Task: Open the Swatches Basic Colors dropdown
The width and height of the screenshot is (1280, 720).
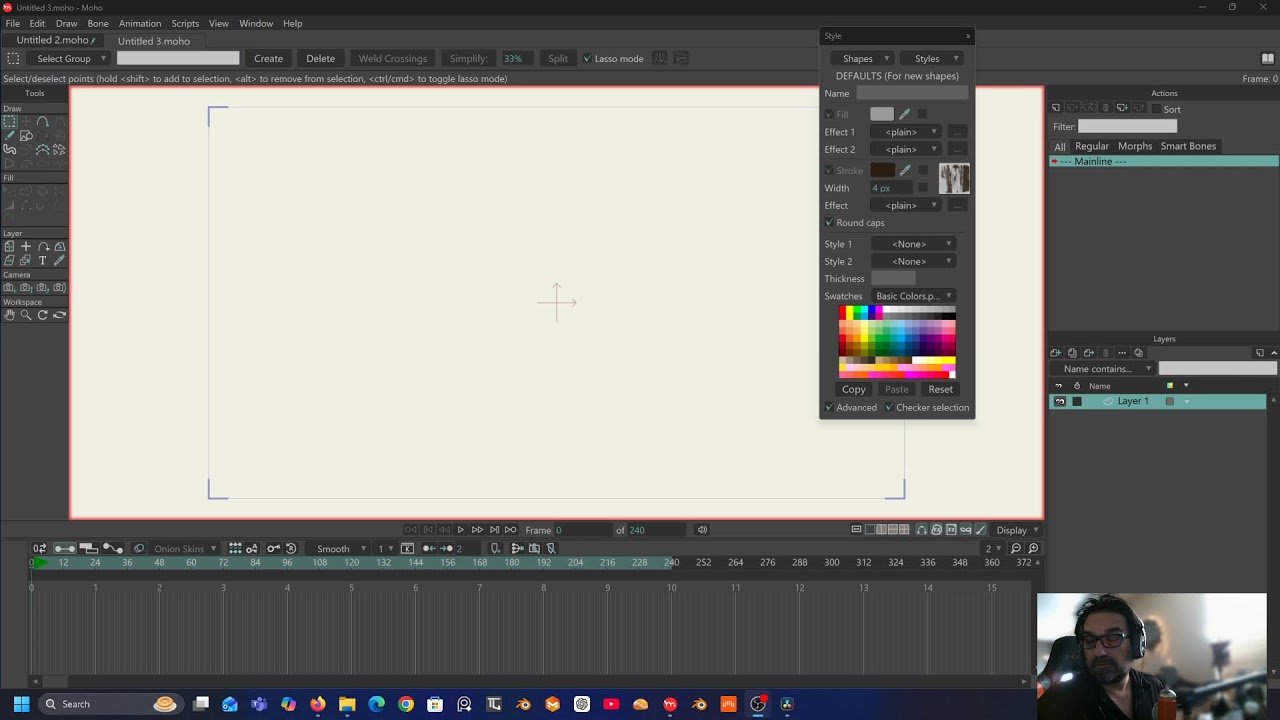Action: tap(914, 296)
